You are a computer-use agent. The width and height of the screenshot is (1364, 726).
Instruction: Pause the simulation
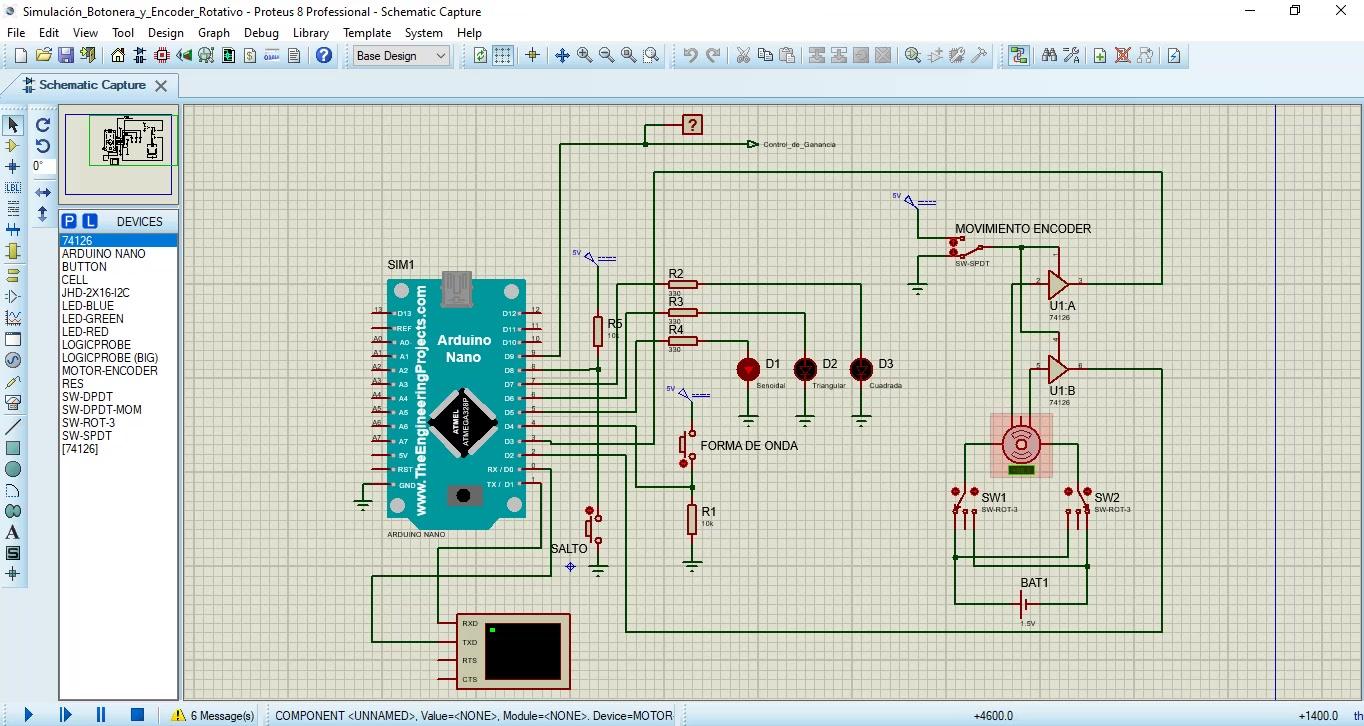coord(101,715)
